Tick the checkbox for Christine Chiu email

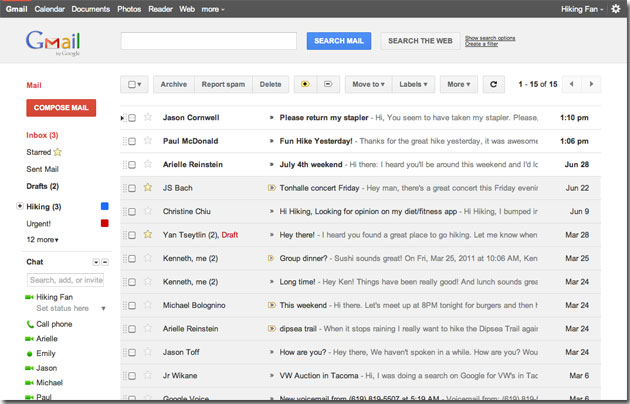(x=132, y=212)
